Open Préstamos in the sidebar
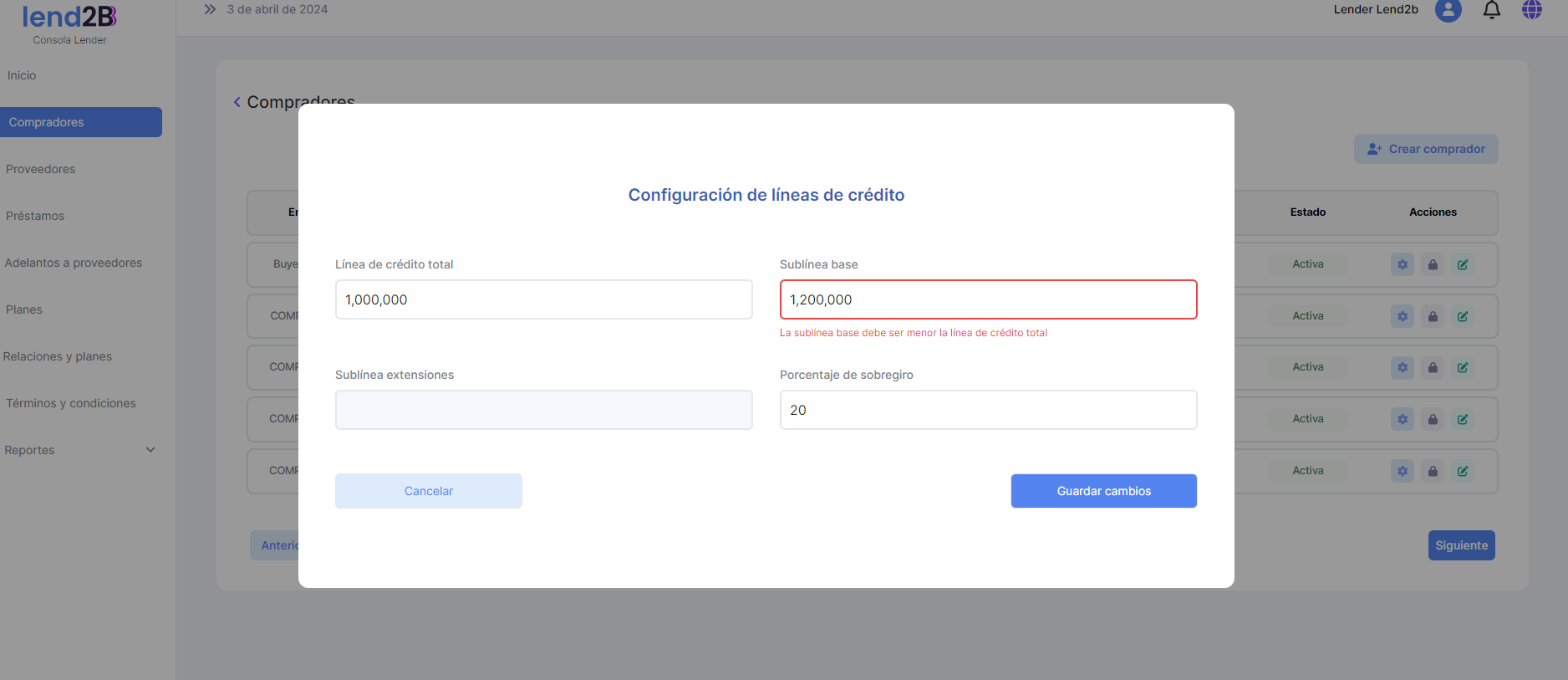 (x=35, y=216)
